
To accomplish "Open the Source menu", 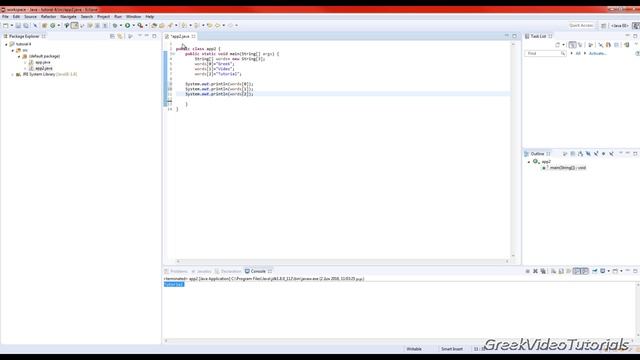I will [x=31, y=17].
